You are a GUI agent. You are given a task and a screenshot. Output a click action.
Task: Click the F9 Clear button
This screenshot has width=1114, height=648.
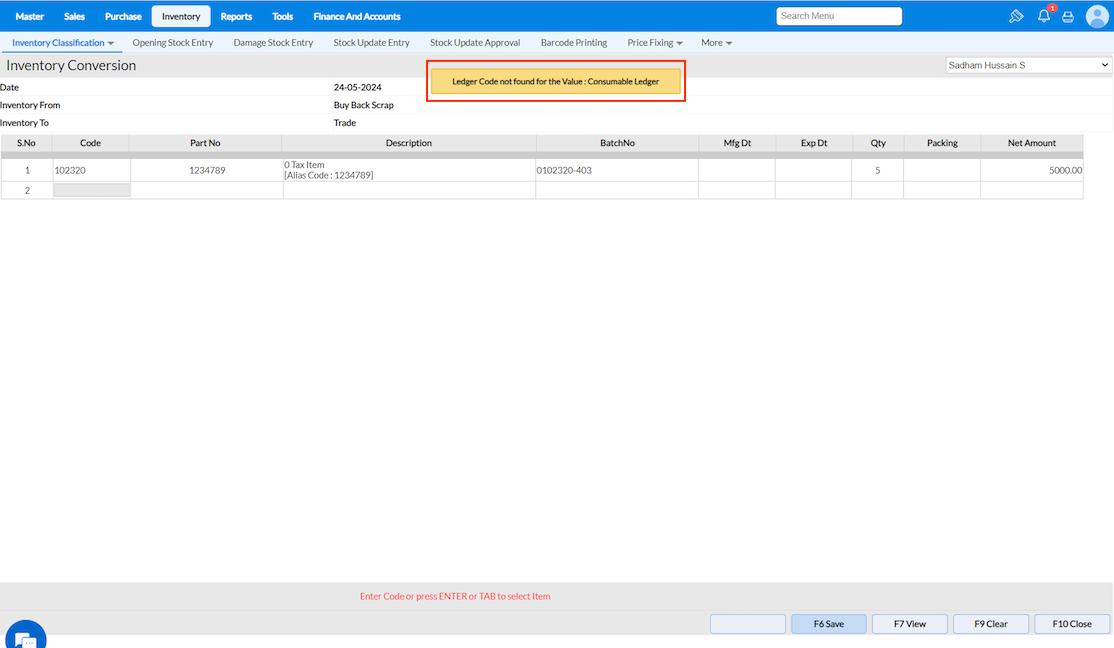(x=990, y=624)
